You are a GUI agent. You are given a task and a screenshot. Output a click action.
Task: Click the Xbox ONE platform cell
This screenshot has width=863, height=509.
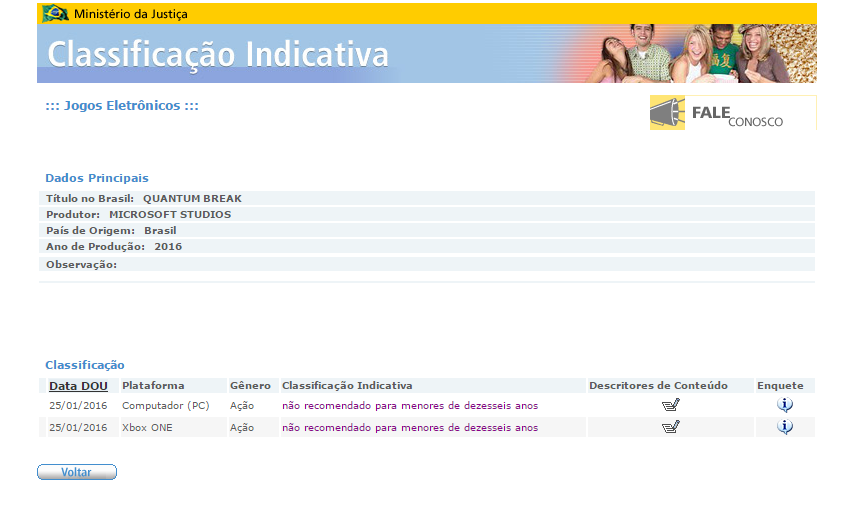pos(147,428)
